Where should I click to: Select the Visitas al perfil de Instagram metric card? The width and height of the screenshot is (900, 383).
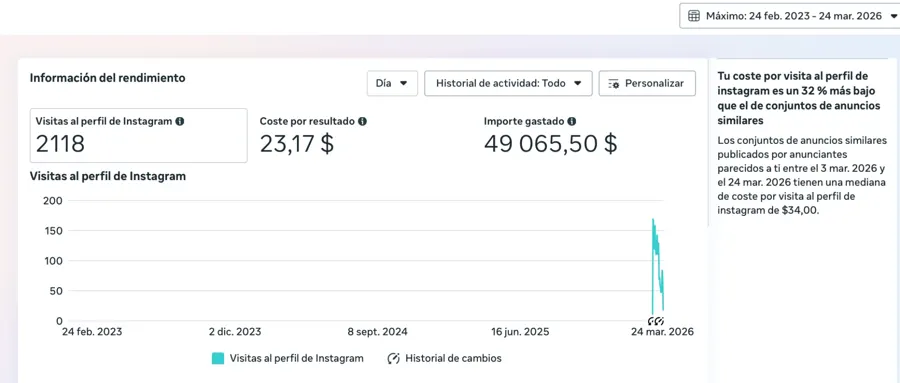139,136
